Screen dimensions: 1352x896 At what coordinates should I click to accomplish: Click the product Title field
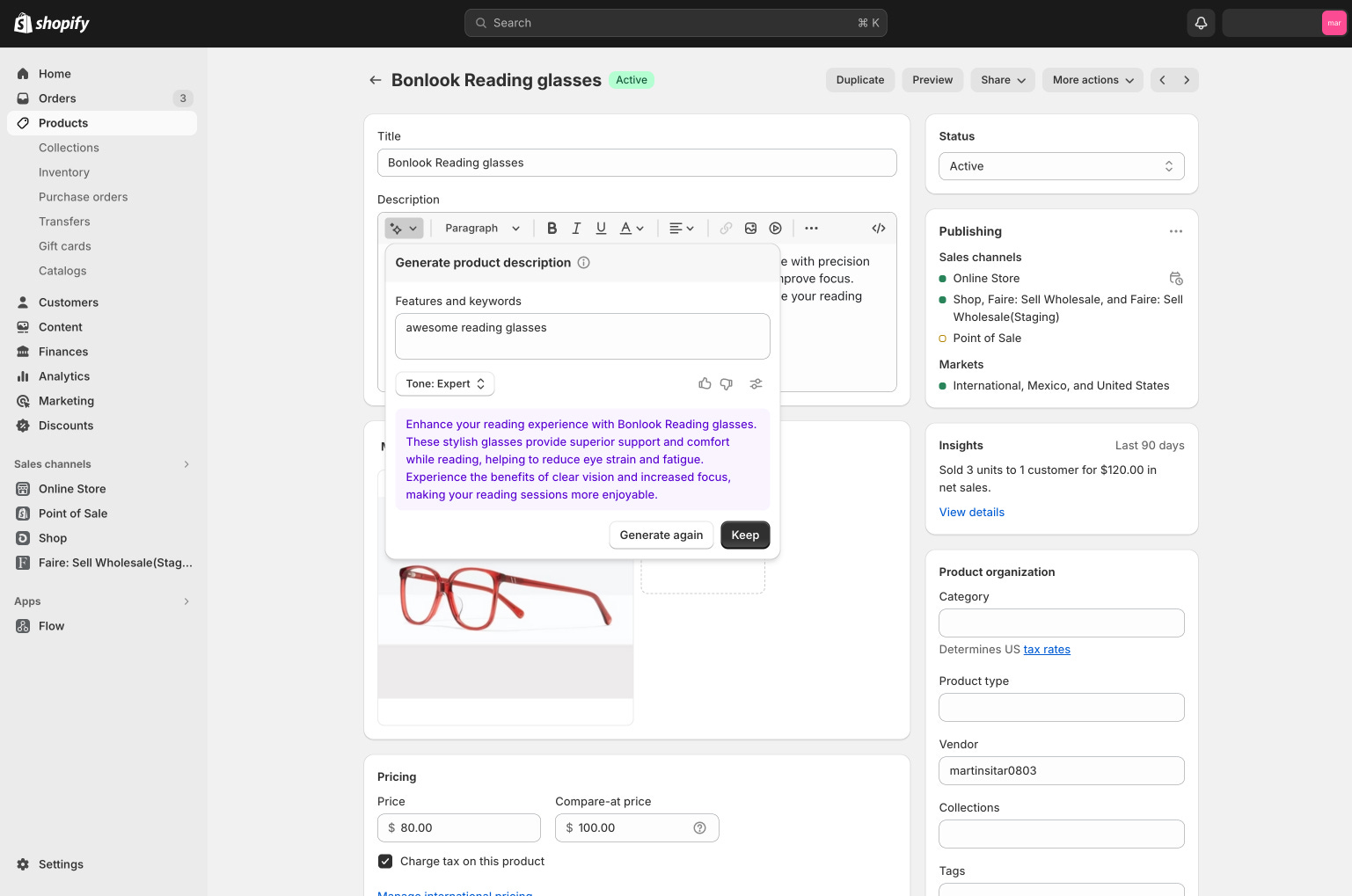637,163
